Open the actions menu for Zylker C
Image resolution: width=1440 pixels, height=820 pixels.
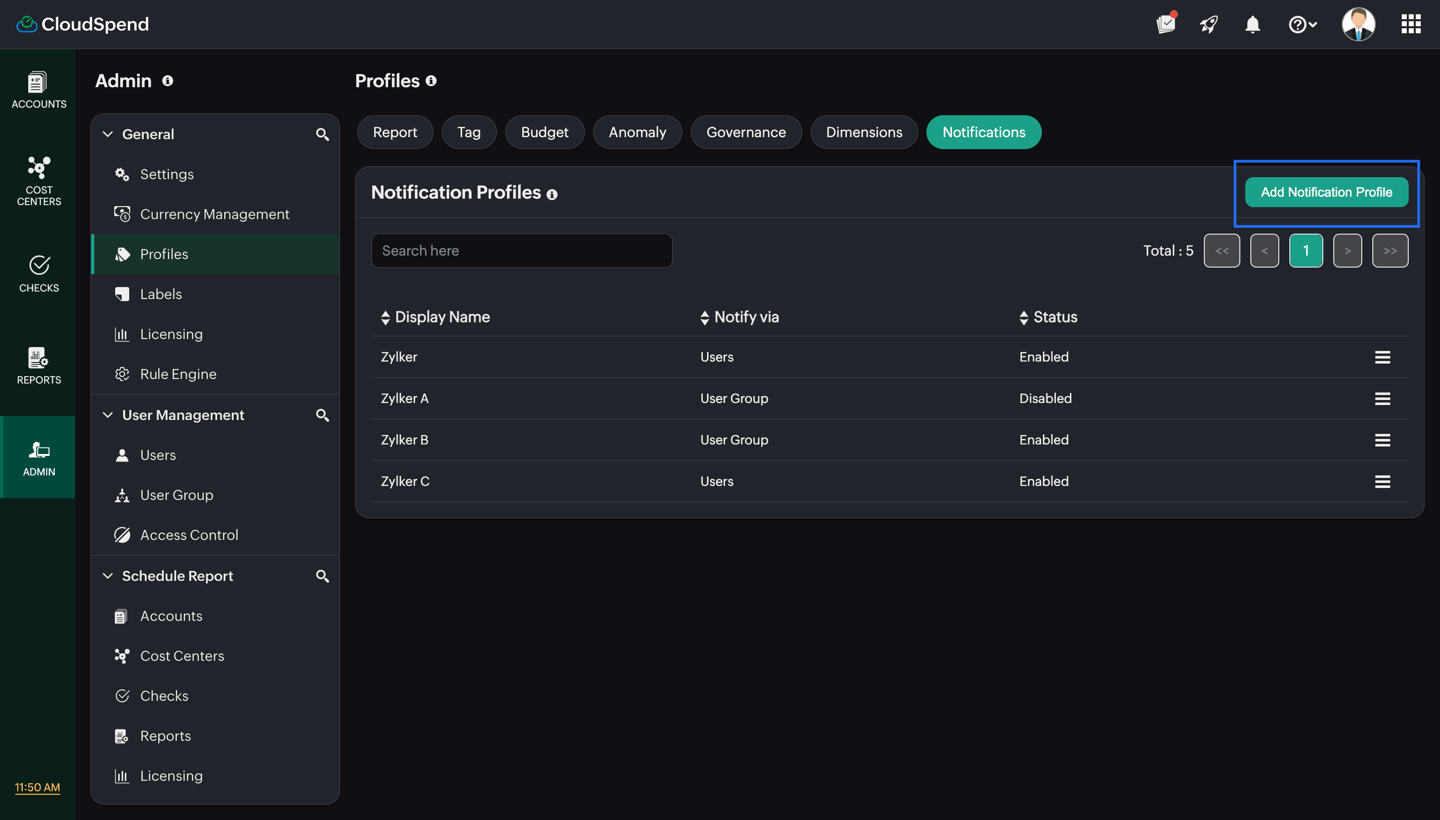(x=1382, y=482)
